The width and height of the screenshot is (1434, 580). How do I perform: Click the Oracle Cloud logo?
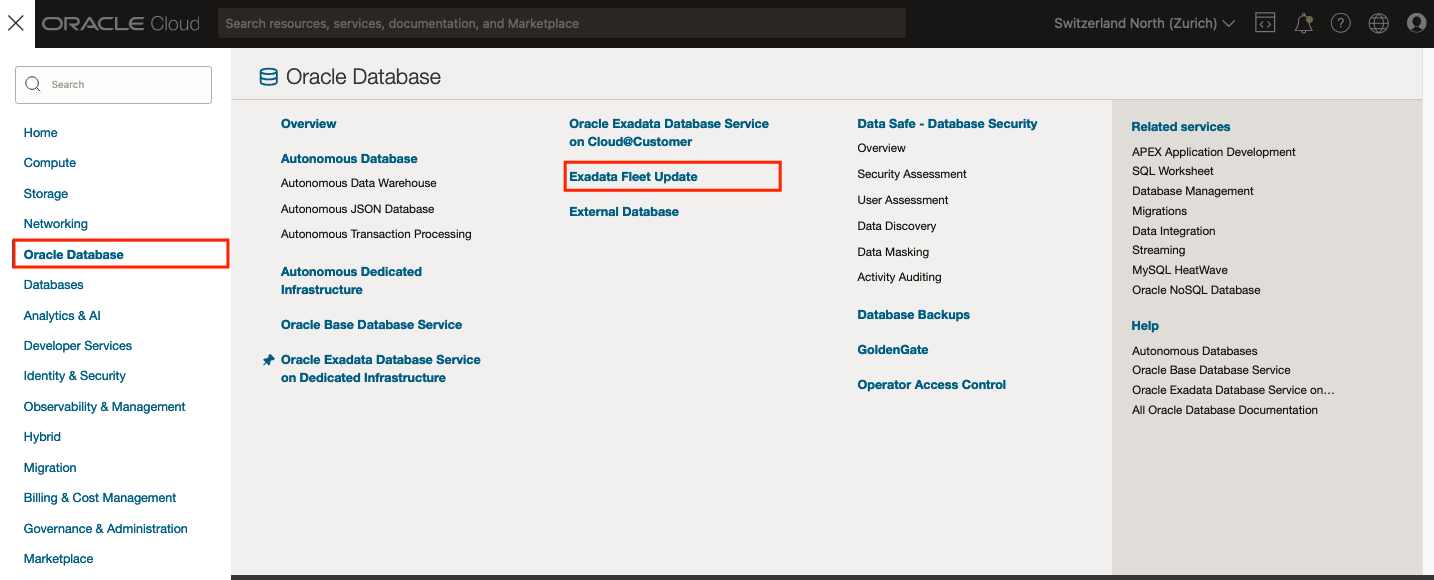pos(120,22)
